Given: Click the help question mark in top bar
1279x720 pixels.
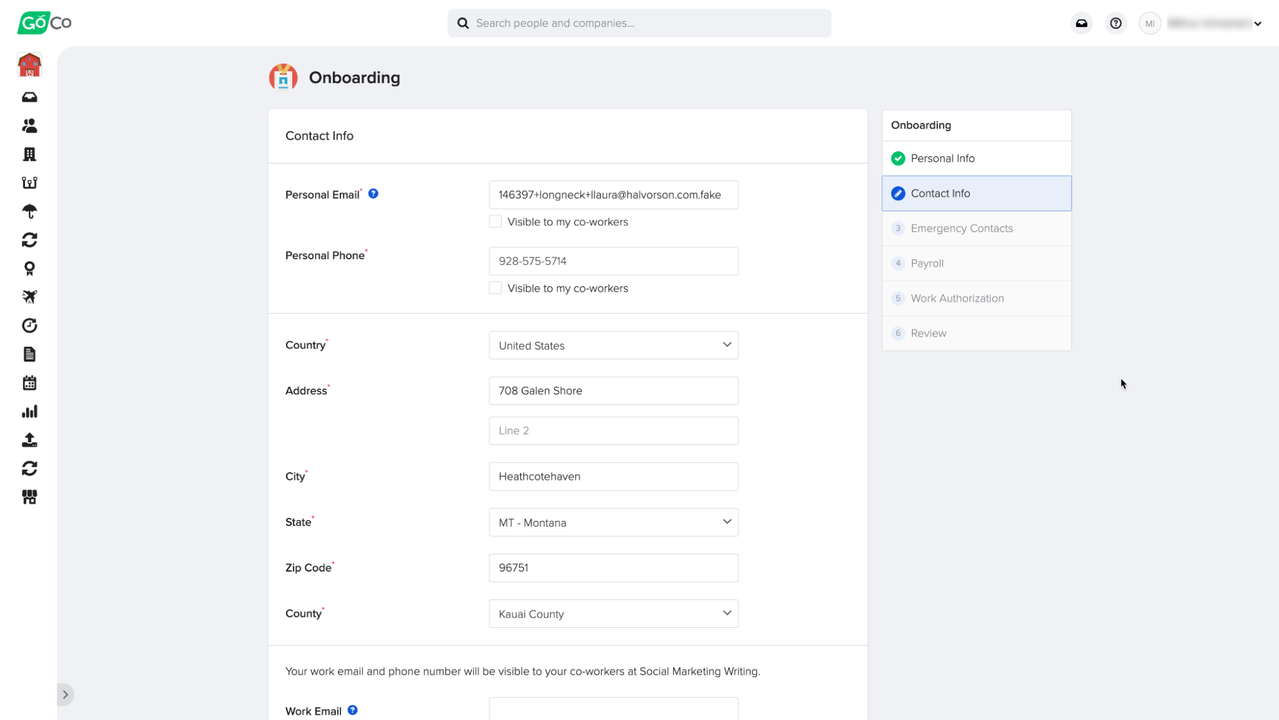Looking at the screenshot, I should point(1116,23).
